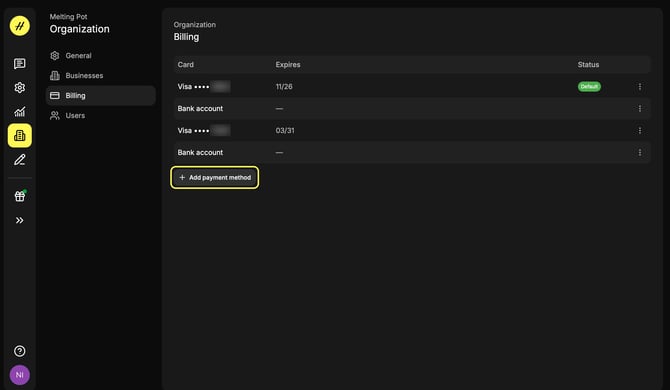Open the settings gear sidebar icon
Screen dimensions: 670x390
(x=20, y=88)
